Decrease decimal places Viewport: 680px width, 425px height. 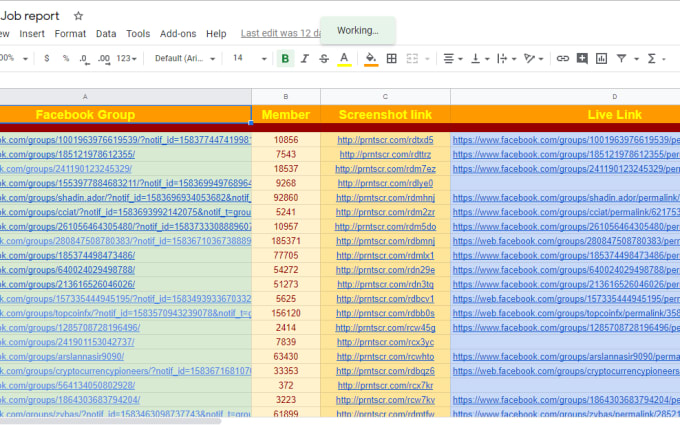tap(85, 59)
